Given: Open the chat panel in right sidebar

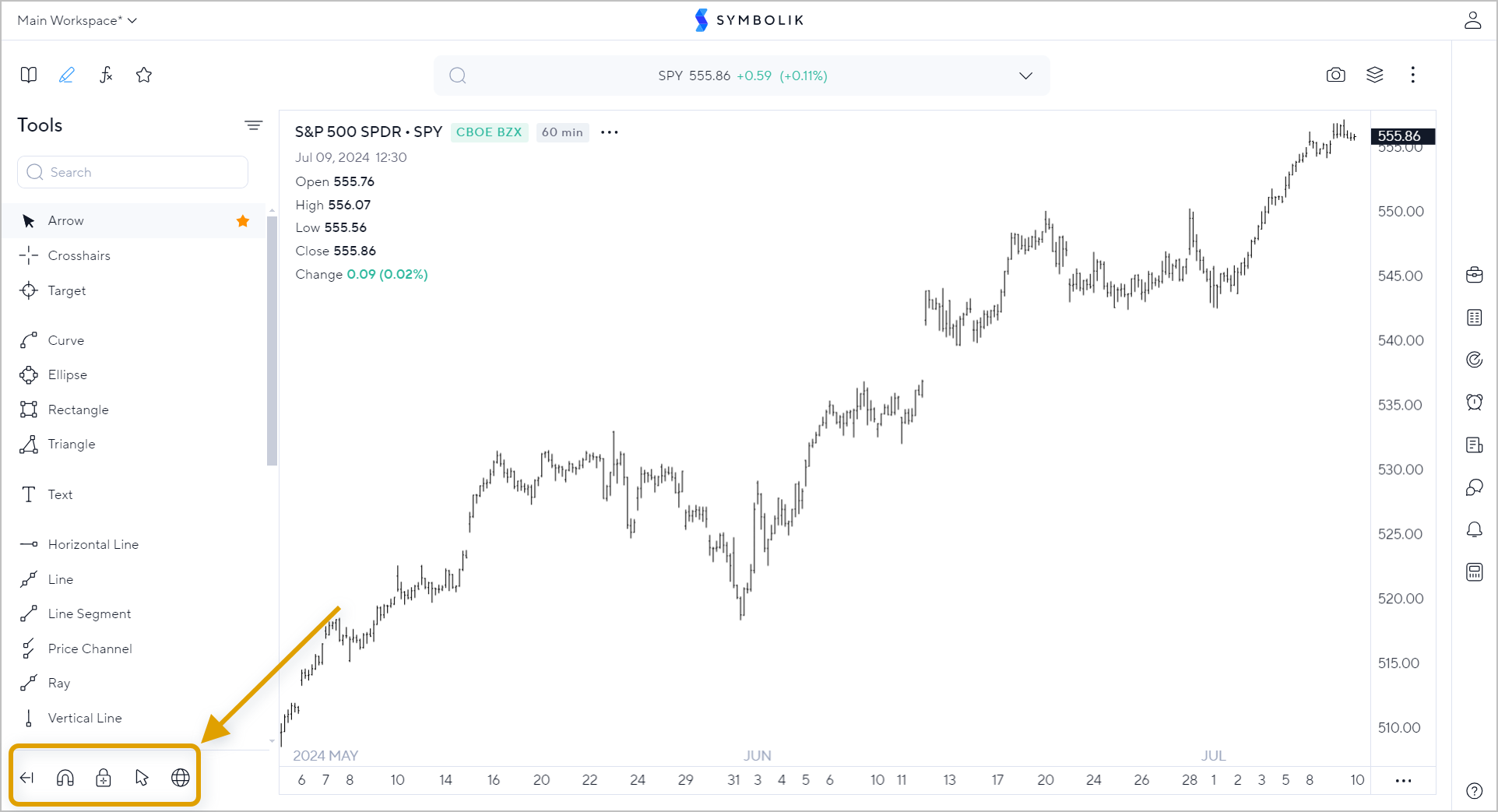Looking at the screenshot, I should (1474, 487).
